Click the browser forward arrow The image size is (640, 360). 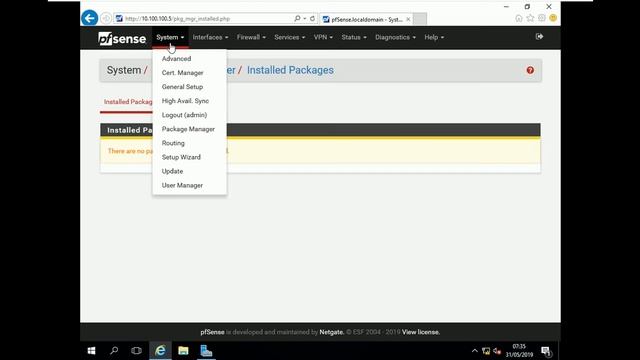(x=106, y=18)
